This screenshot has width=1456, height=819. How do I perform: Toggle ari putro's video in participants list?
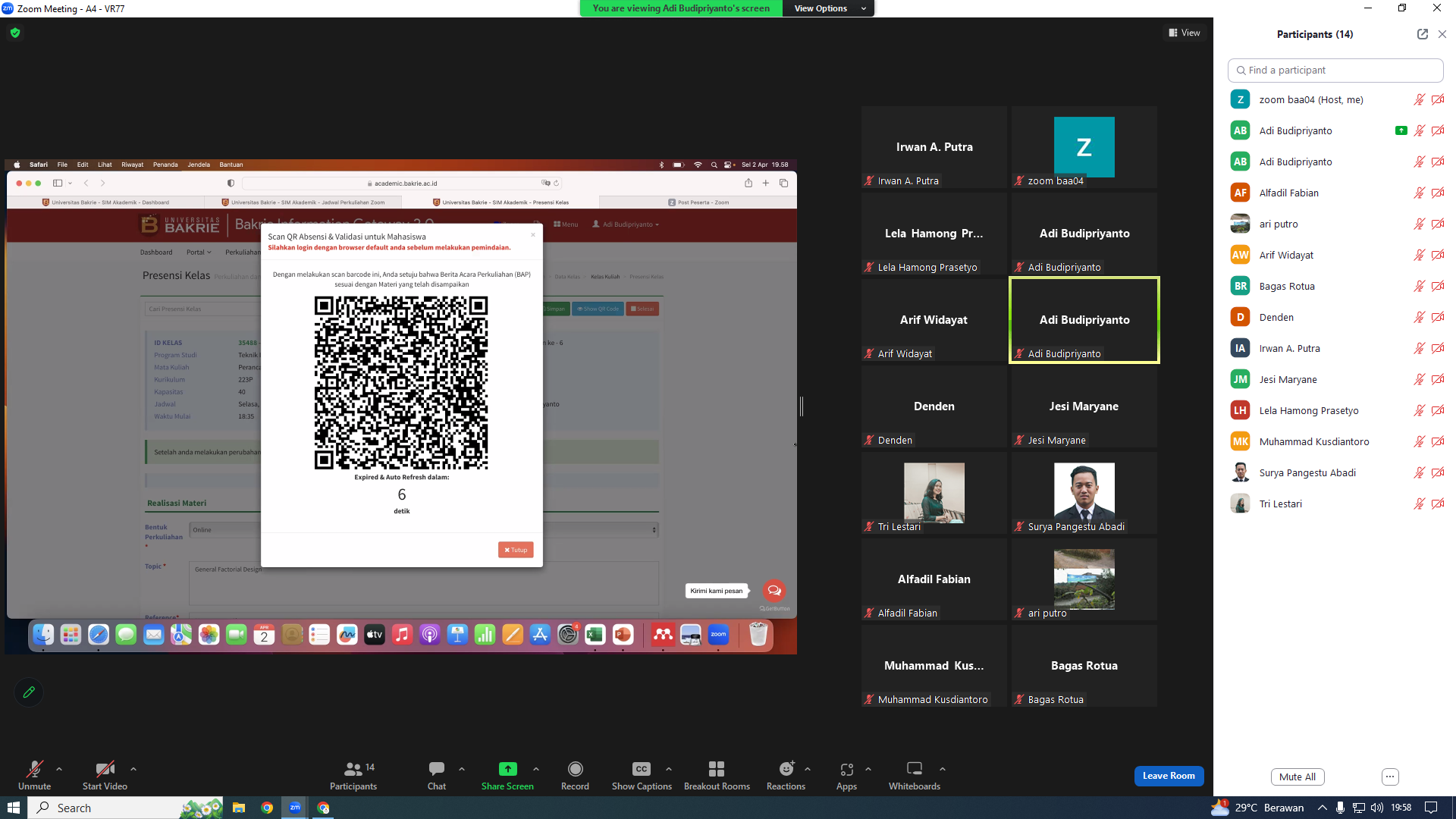pyautogui.click(x=1438, y=224)
